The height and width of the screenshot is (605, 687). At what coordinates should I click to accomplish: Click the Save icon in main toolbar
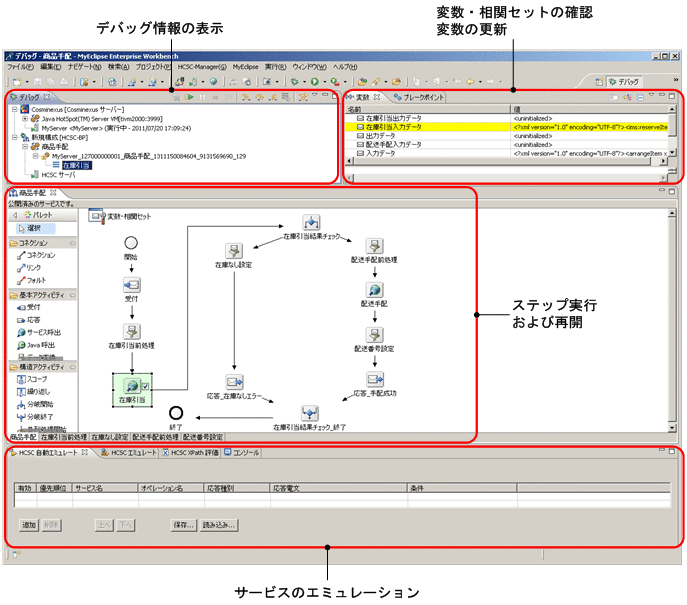click(37, 81)
